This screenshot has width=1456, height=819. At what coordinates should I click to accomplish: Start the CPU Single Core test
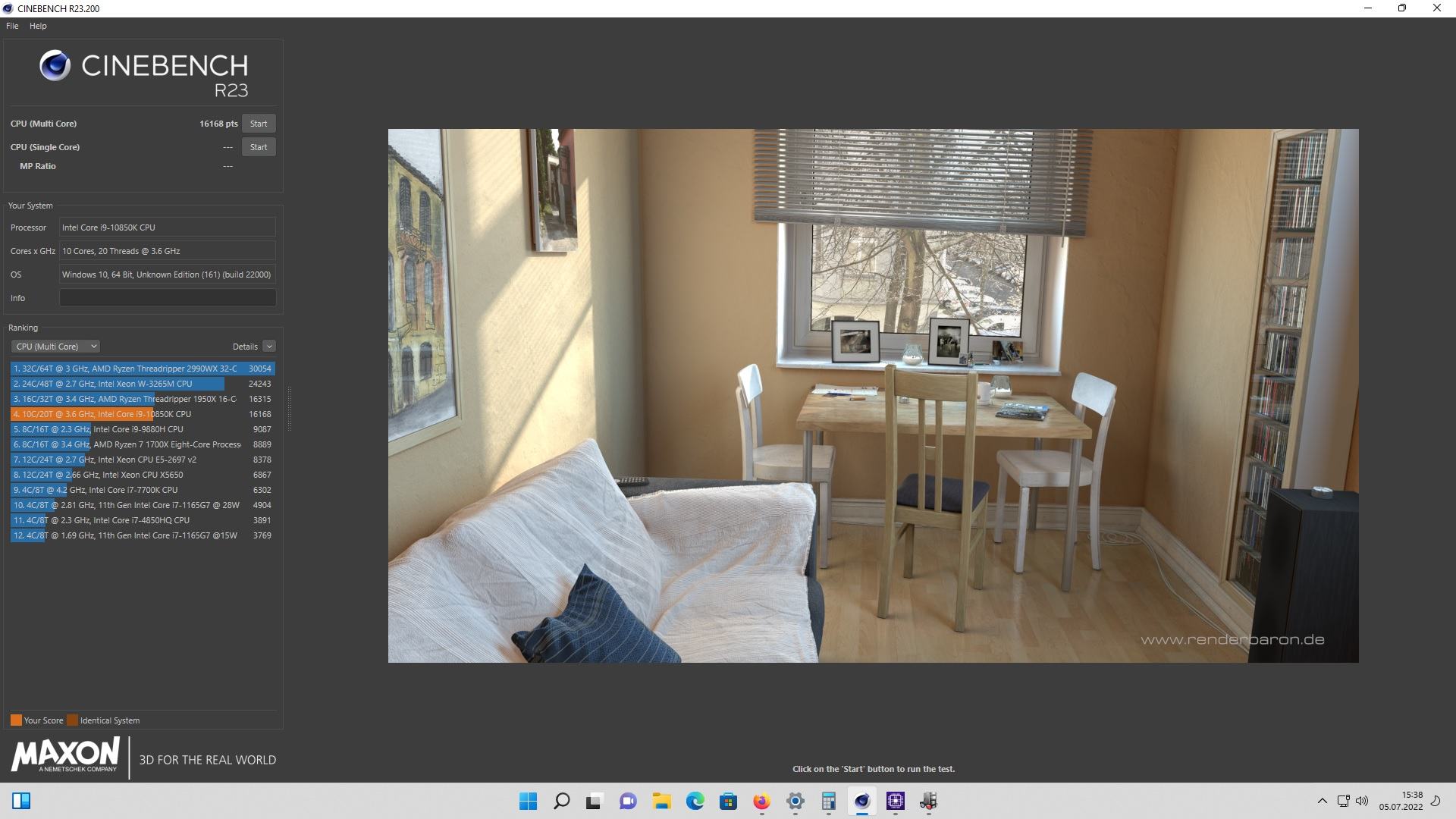click(259, 147)
